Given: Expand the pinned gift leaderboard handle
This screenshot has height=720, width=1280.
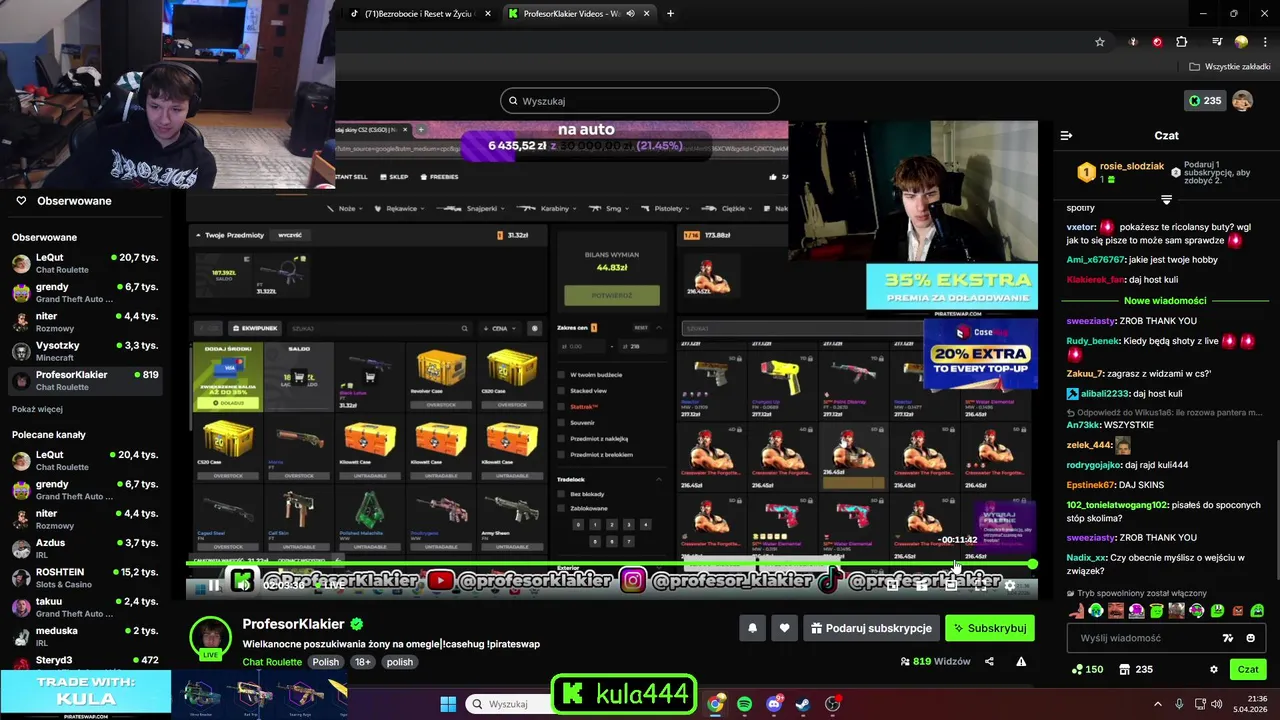Looking at the screenshot, I should pyautogui.click(x=1166, y=200).
